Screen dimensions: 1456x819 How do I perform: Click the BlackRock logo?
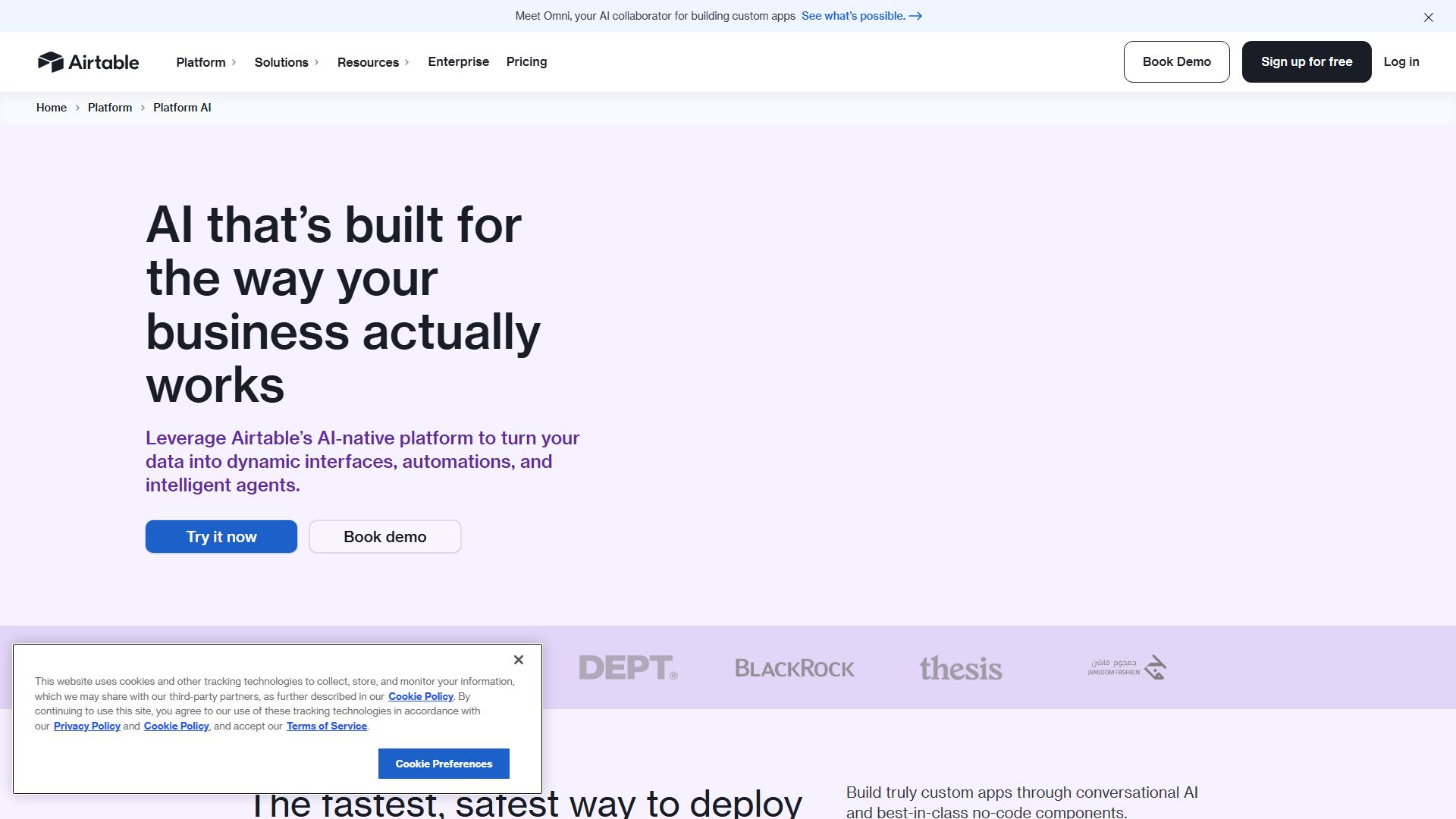click(x=794, y=668)
